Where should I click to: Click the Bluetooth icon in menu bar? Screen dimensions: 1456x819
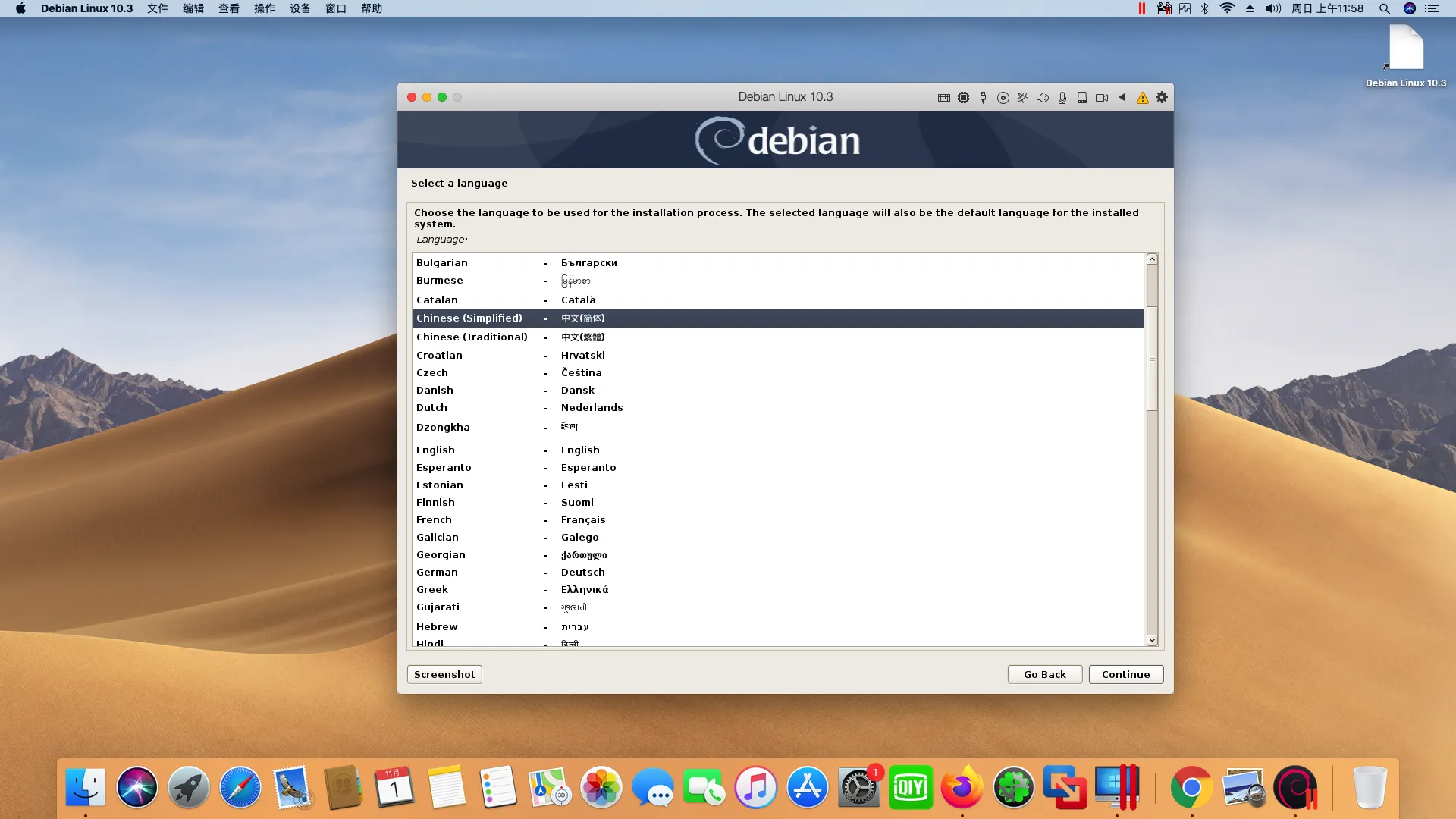[1205, 8]
